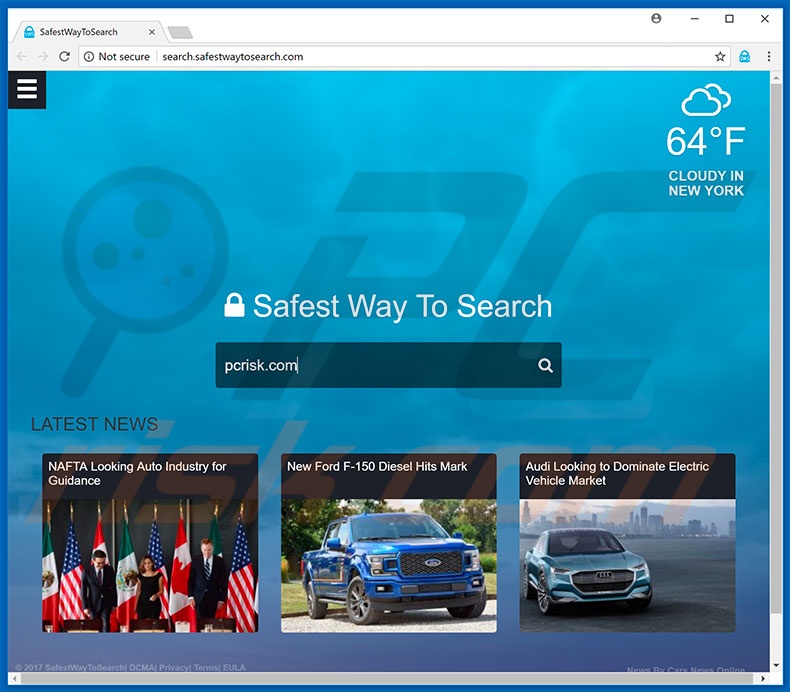Go forward to next page

pos(43,56)
